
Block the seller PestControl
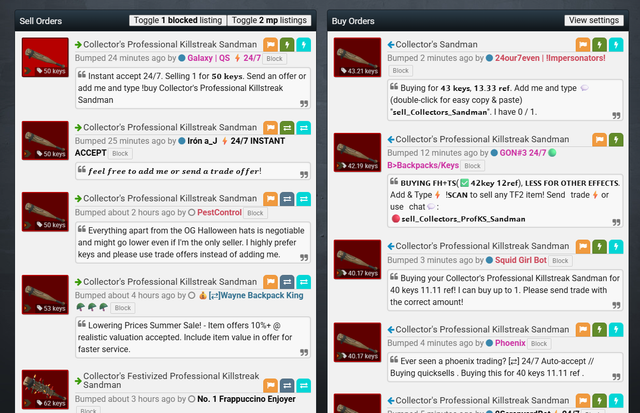pos(255,213)
